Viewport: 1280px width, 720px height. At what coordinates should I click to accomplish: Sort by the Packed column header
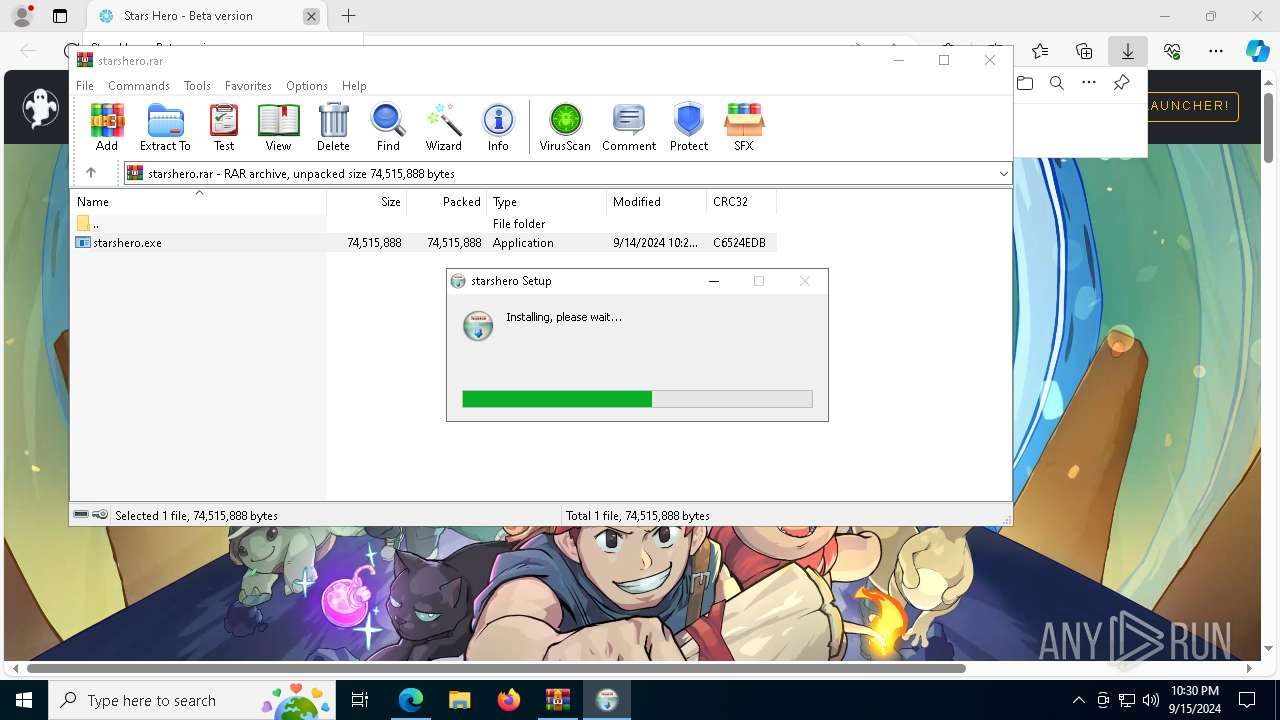click(x=446, y=202)
